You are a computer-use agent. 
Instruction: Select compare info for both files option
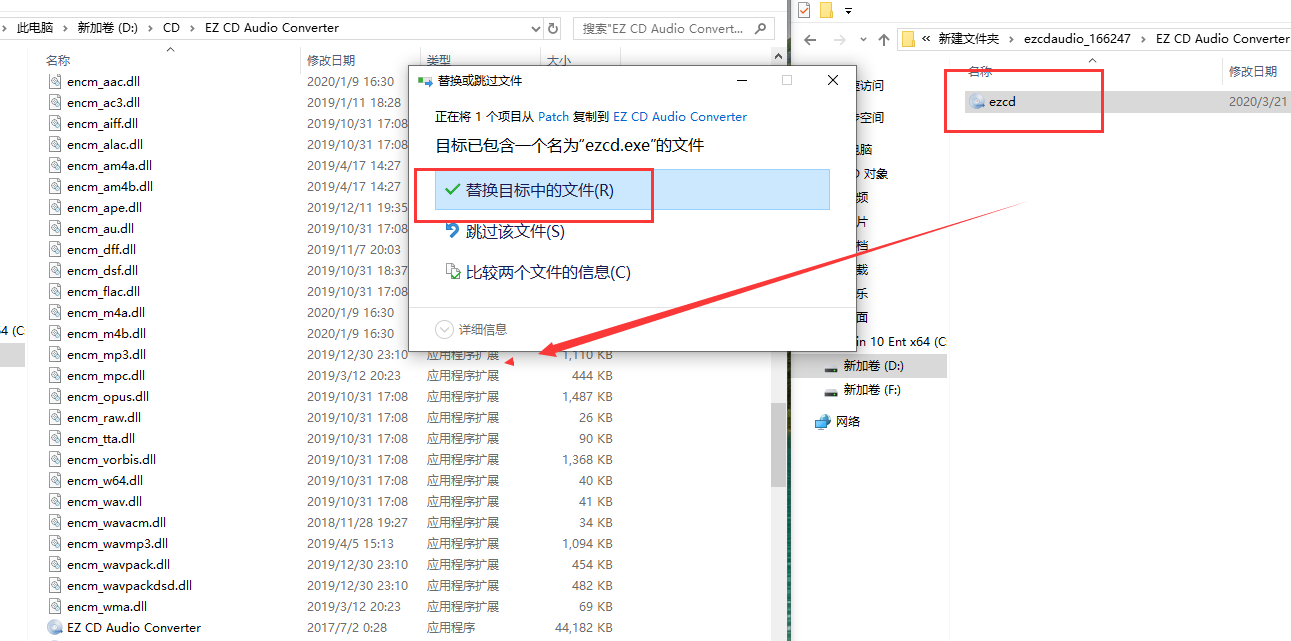point(538,272)
